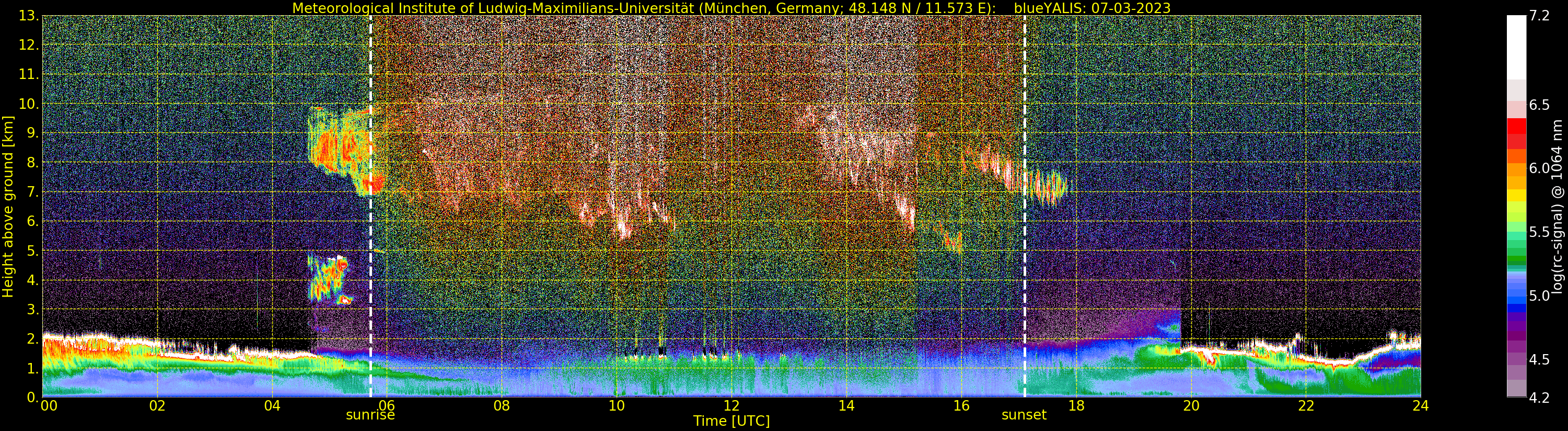
Task: Click the 4.2 colorbar tick value
Action: pyautogui.click(x=1540, y=398)
